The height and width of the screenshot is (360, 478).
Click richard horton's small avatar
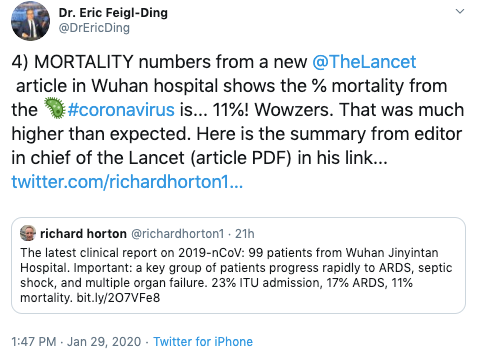pos(28,233)
